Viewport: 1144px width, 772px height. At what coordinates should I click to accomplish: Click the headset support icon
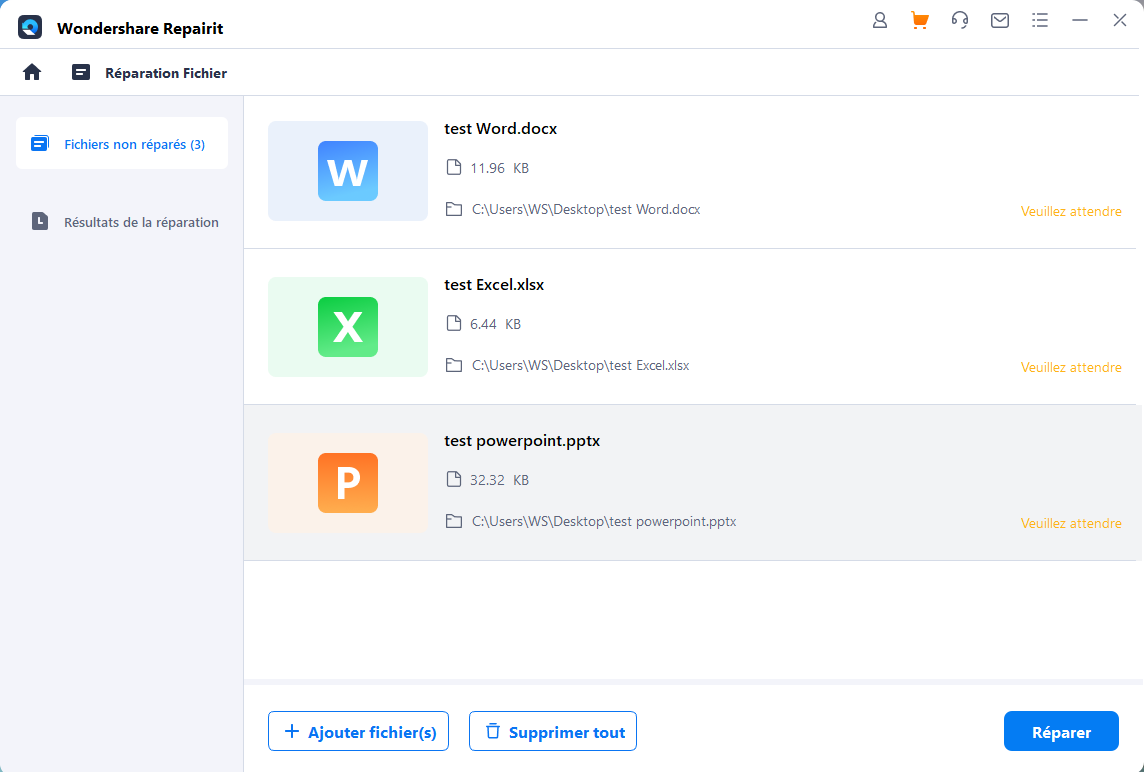pyautogui.click(x=959, y=20)
